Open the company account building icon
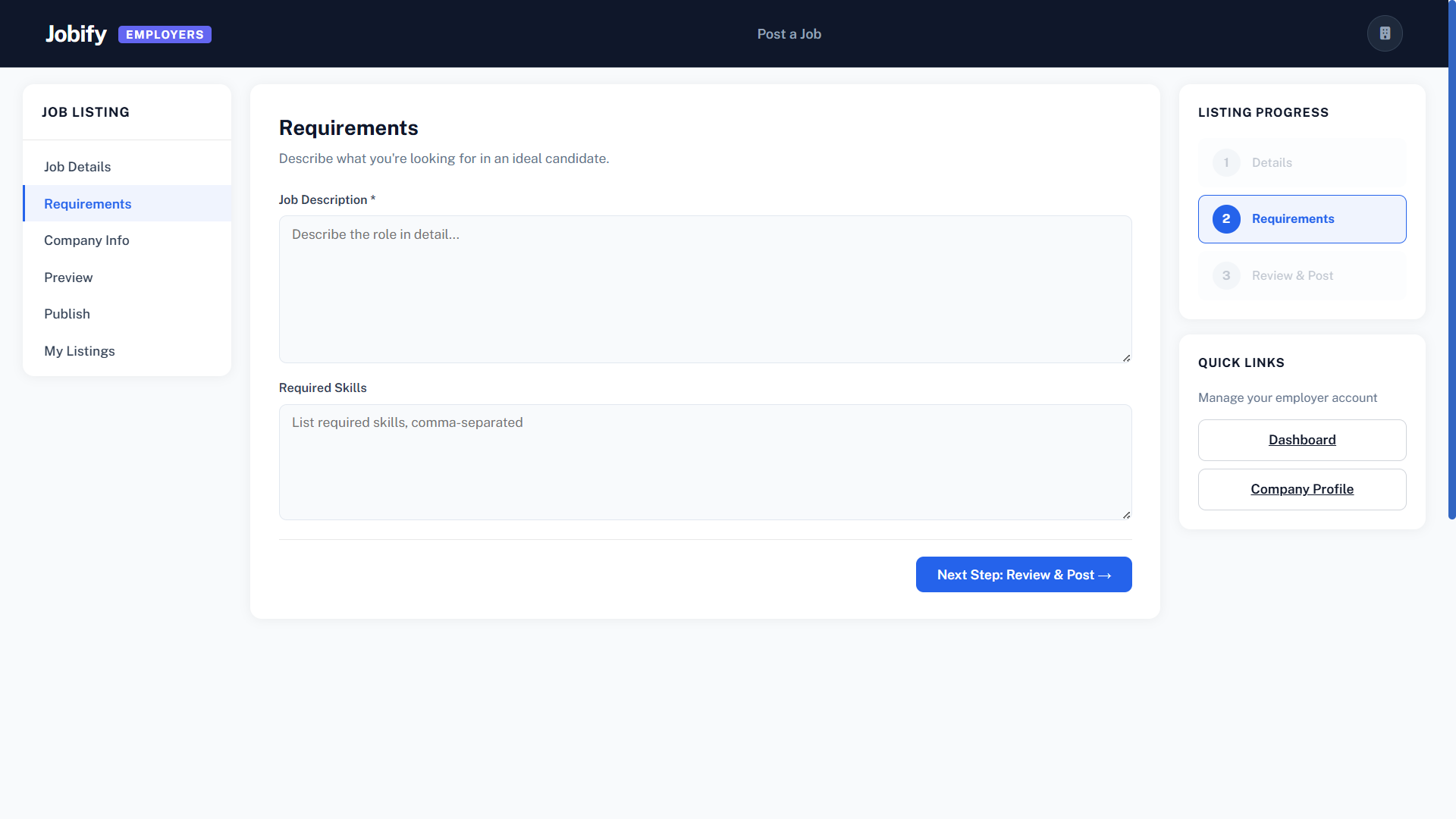The image size is (1456, 819). [1385, 33]
